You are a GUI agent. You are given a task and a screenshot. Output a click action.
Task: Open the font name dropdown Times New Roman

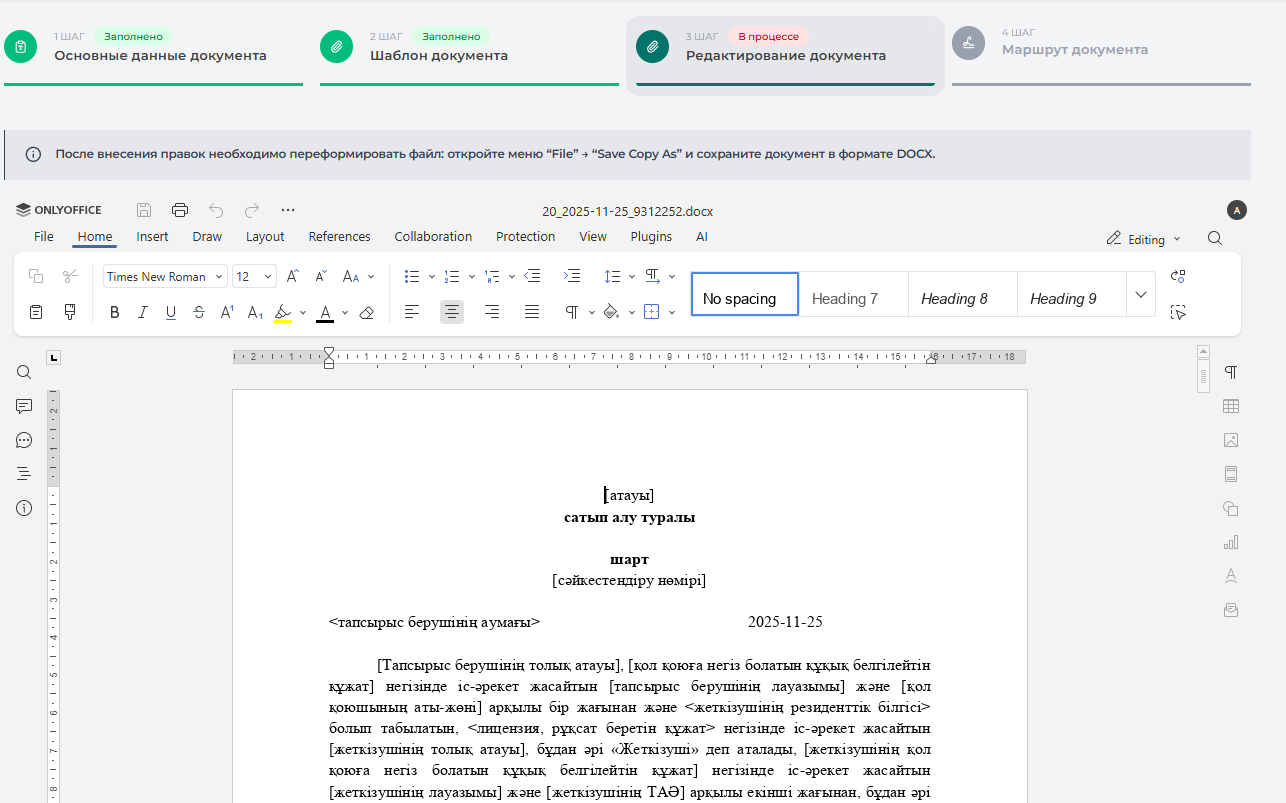pos(164,277)
